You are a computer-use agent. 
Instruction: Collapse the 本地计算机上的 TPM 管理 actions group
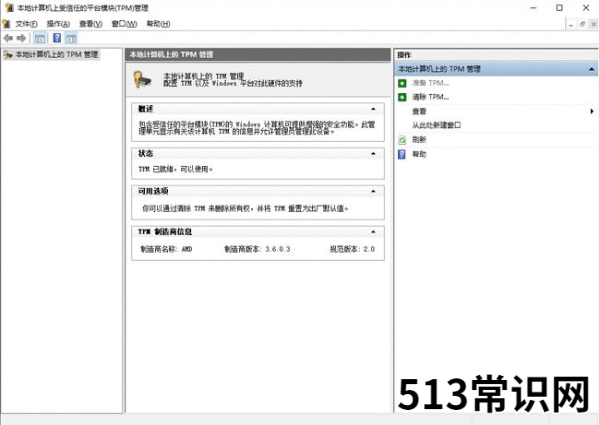click(x=591, y=69)
